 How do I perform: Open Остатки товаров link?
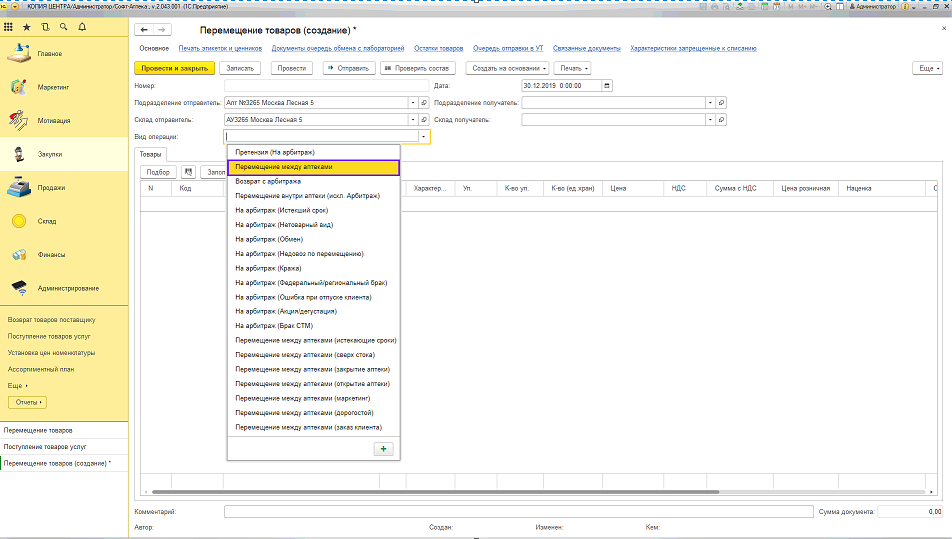click(438, 48)
